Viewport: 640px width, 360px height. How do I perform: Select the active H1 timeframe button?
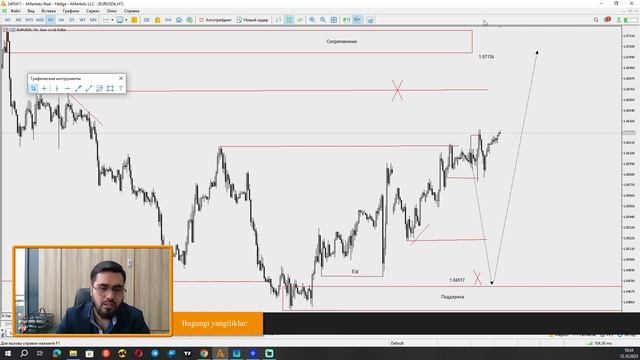tap(50, 20)
